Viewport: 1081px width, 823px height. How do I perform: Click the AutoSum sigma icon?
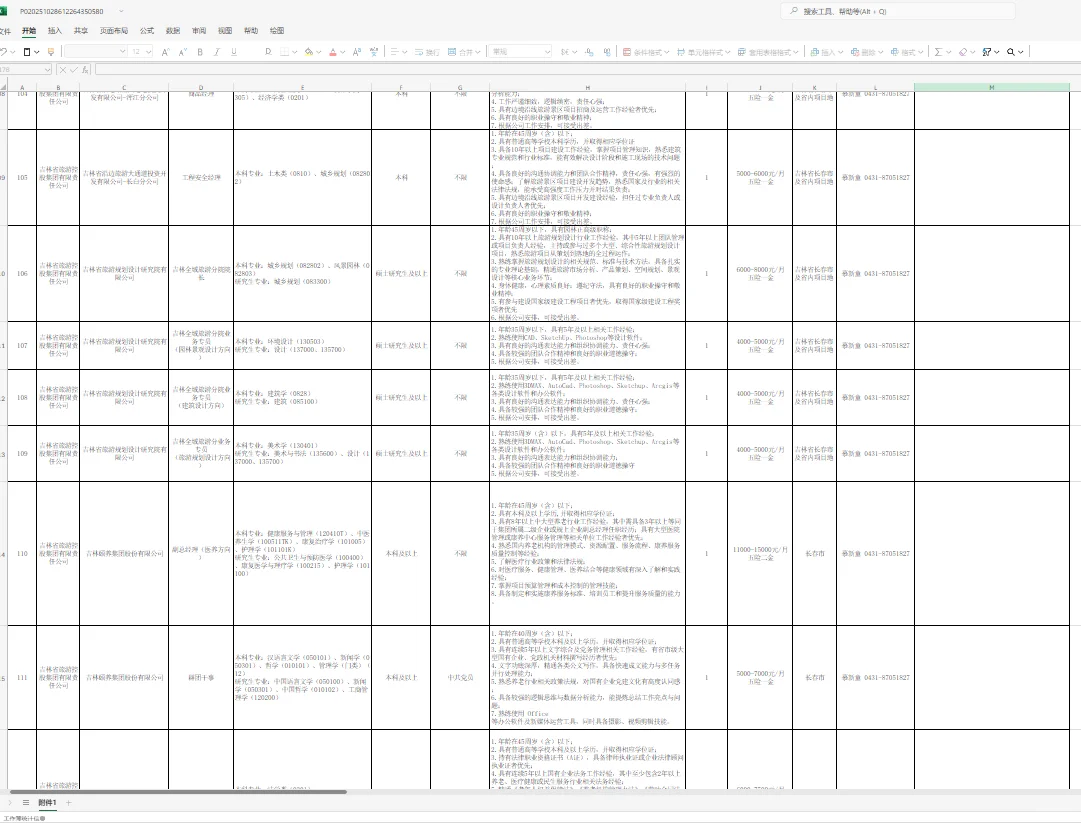pyautogui.click(x=938, y=52)
